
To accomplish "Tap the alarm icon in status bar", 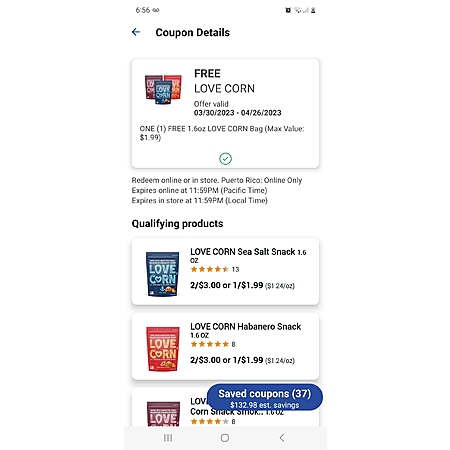I will point(288,10).
